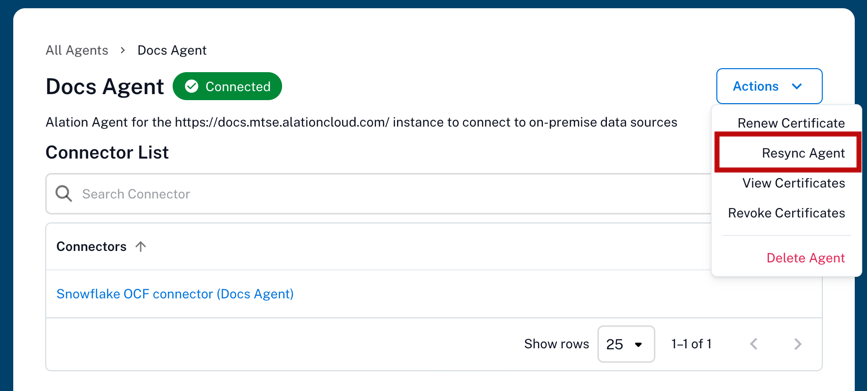Click the checkmark icon in Connected badge

(x=191, y=87)
